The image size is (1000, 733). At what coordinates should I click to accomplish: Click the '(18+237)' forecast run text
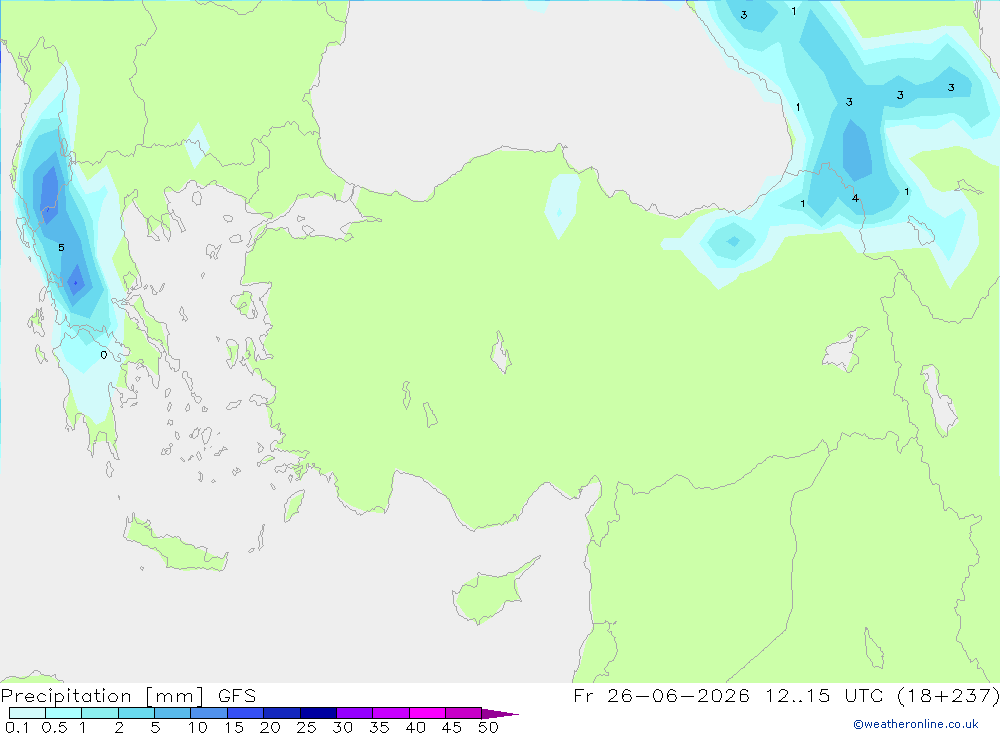(x=948, y=696)
